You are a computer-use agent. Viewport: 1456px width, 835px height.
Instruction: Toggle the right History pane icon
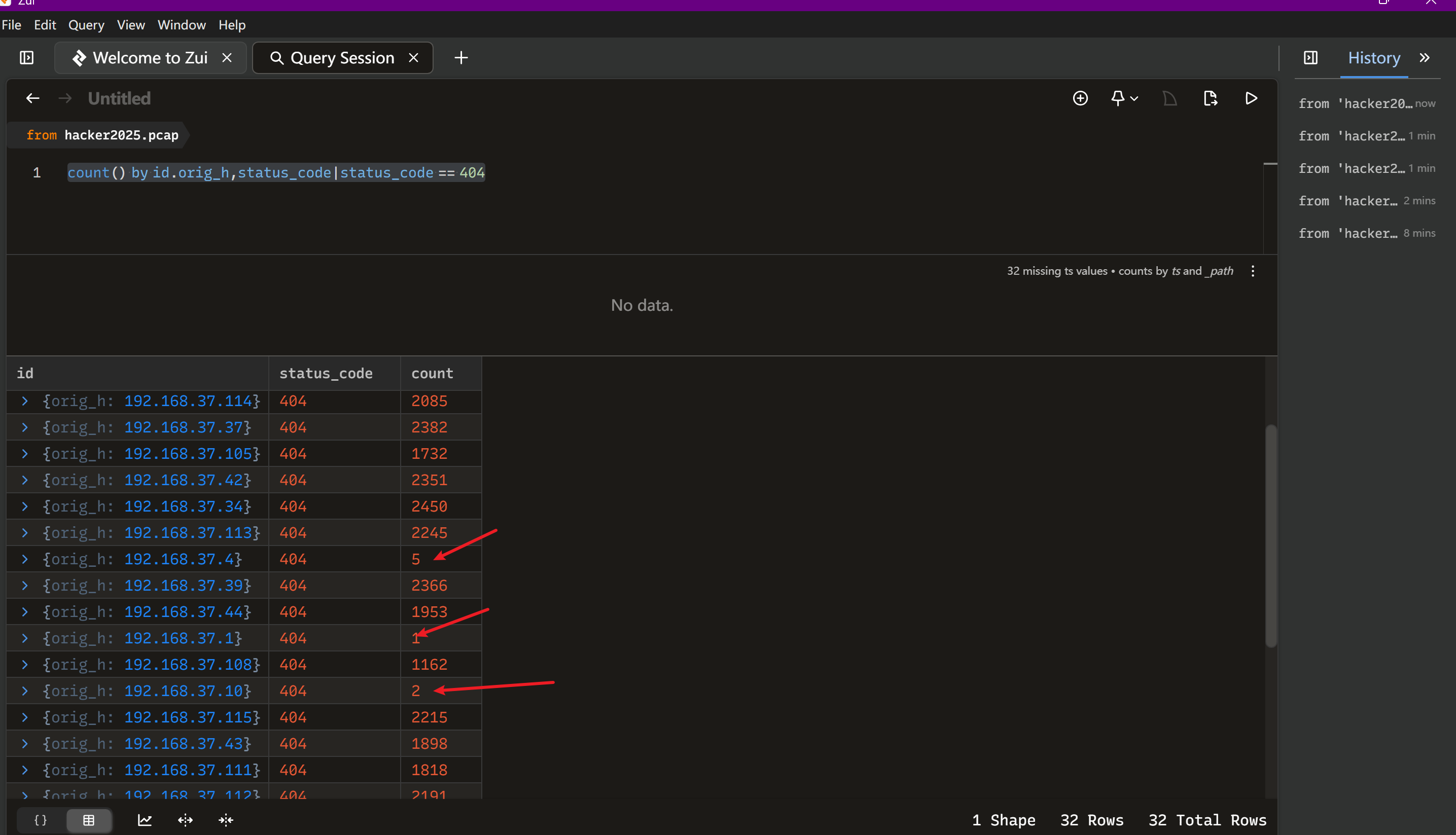pyautogui.click(x=1310, y=57)
